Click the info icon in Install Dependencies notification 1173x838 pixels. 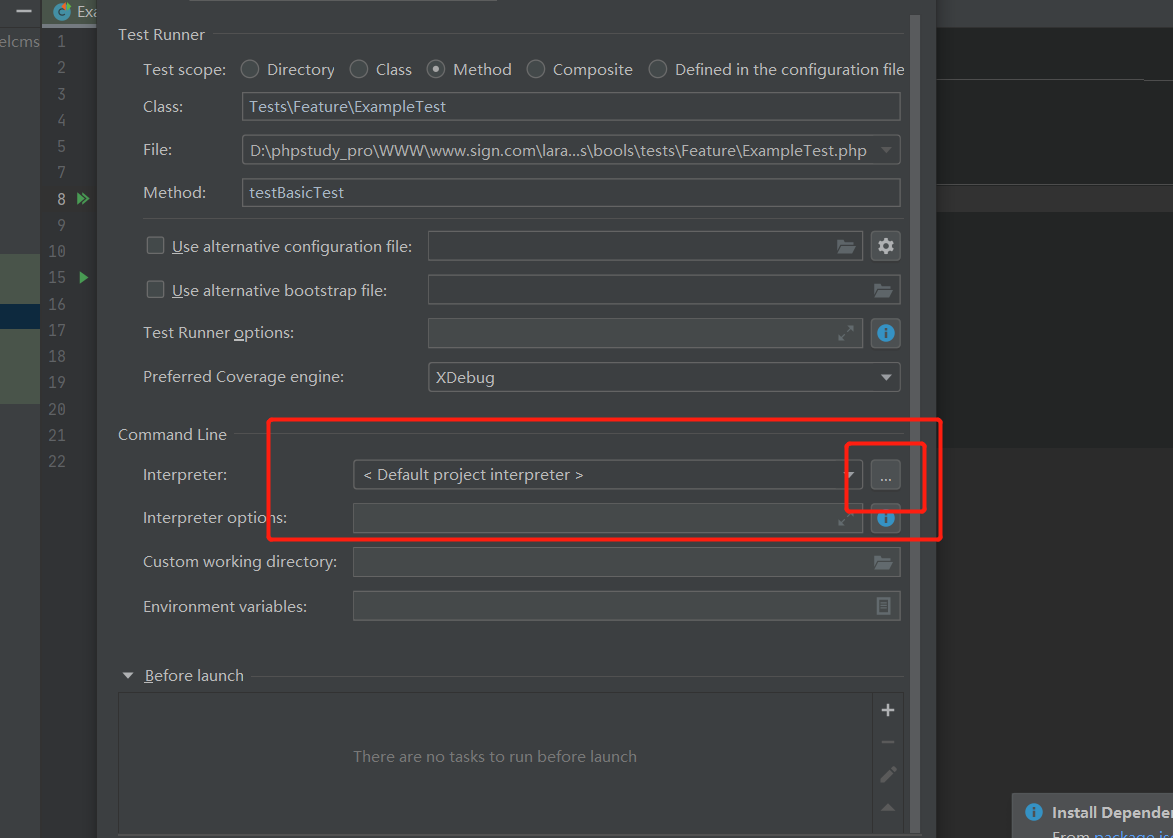[x=1034, y=812]
